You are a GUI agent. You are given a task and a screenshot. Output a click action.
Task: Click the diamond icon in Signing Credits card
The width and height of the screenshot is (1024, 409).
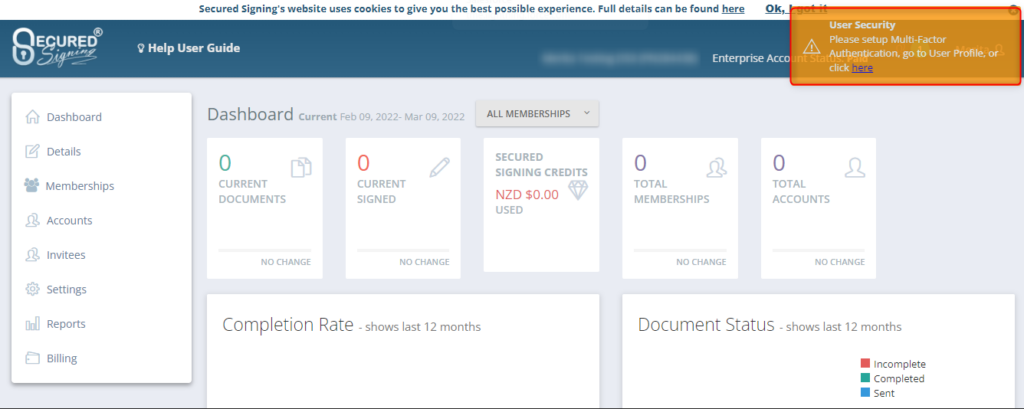click(578, 190)
